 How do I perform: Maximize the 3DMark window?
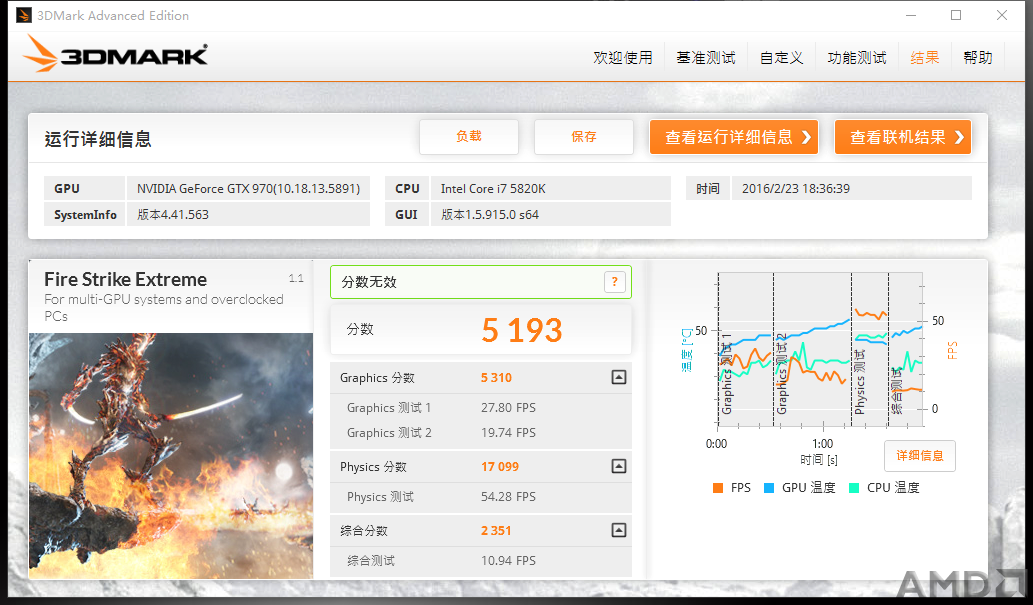click(x=956, y=15)
